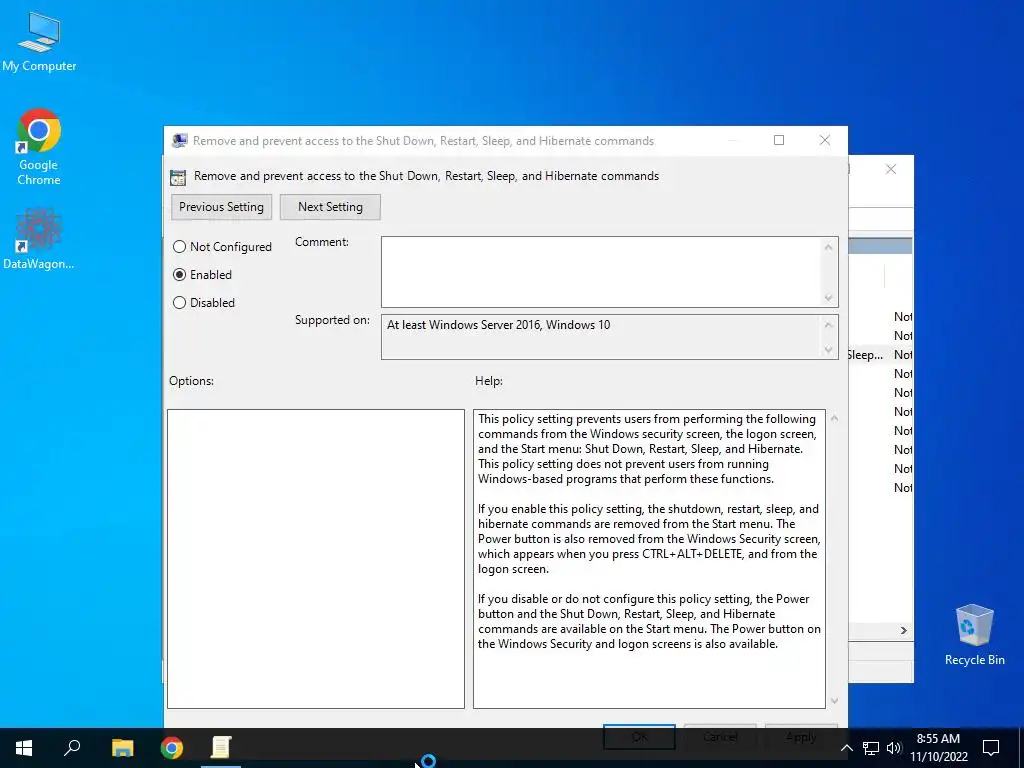The width and height of the screenshot is (1024, 768).
Task: Open the notification center icon
Action: (991, 748)
